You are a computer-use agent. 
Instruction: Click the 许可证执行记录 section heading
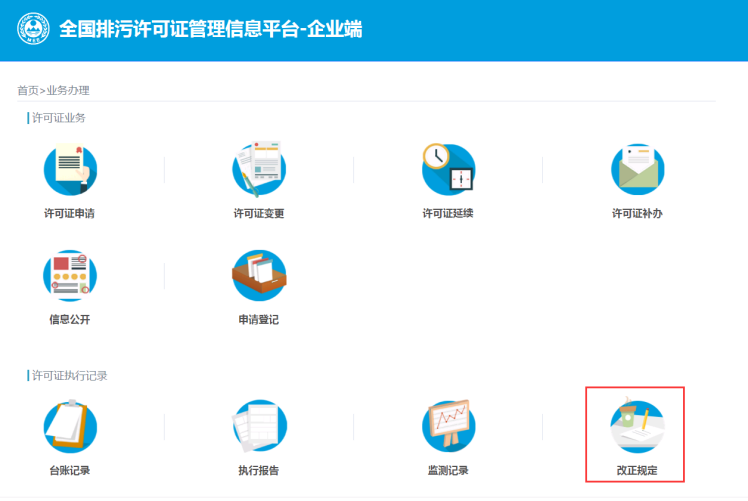[x=70, y=376]
